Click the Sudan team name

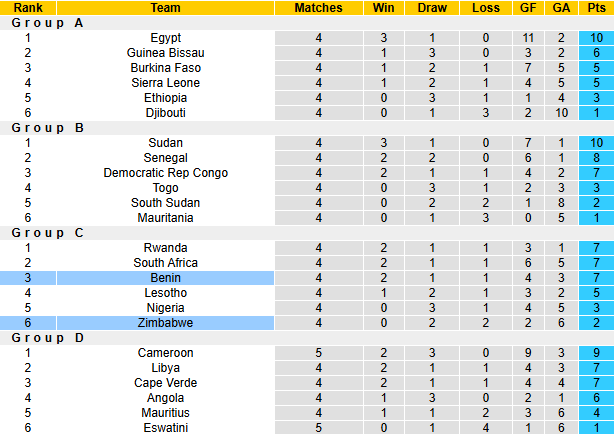(x=165, y=143)
